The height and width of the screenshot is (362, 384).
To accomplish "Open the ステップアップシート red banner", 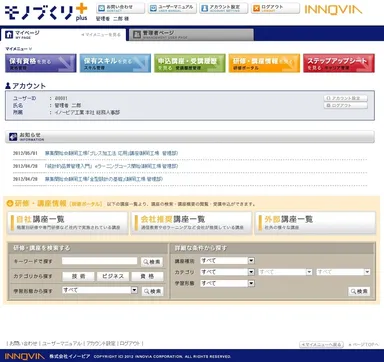I will [339, 63].
